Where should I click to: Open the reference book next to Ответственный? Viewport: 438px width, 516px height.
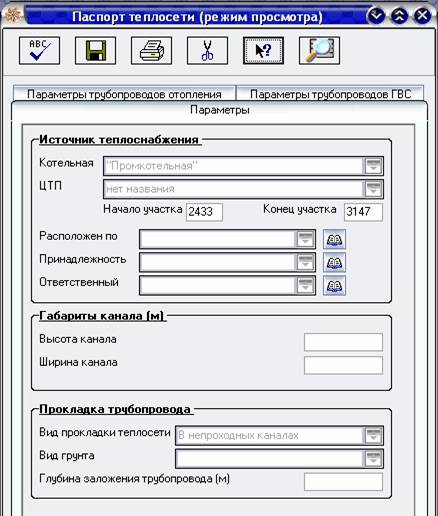point(334,285)
